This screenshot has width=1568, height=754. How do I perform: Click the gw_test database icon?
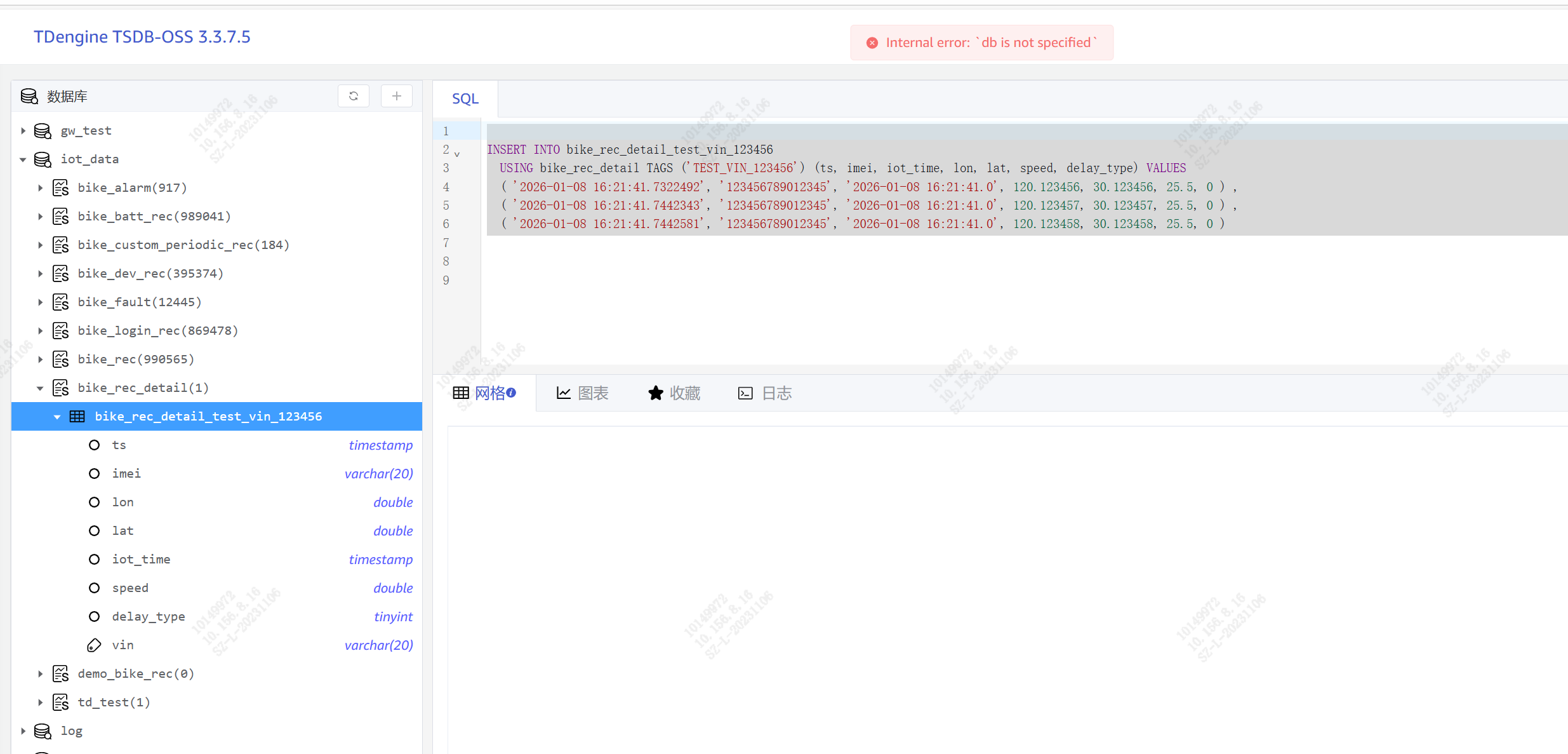[43, 131]
